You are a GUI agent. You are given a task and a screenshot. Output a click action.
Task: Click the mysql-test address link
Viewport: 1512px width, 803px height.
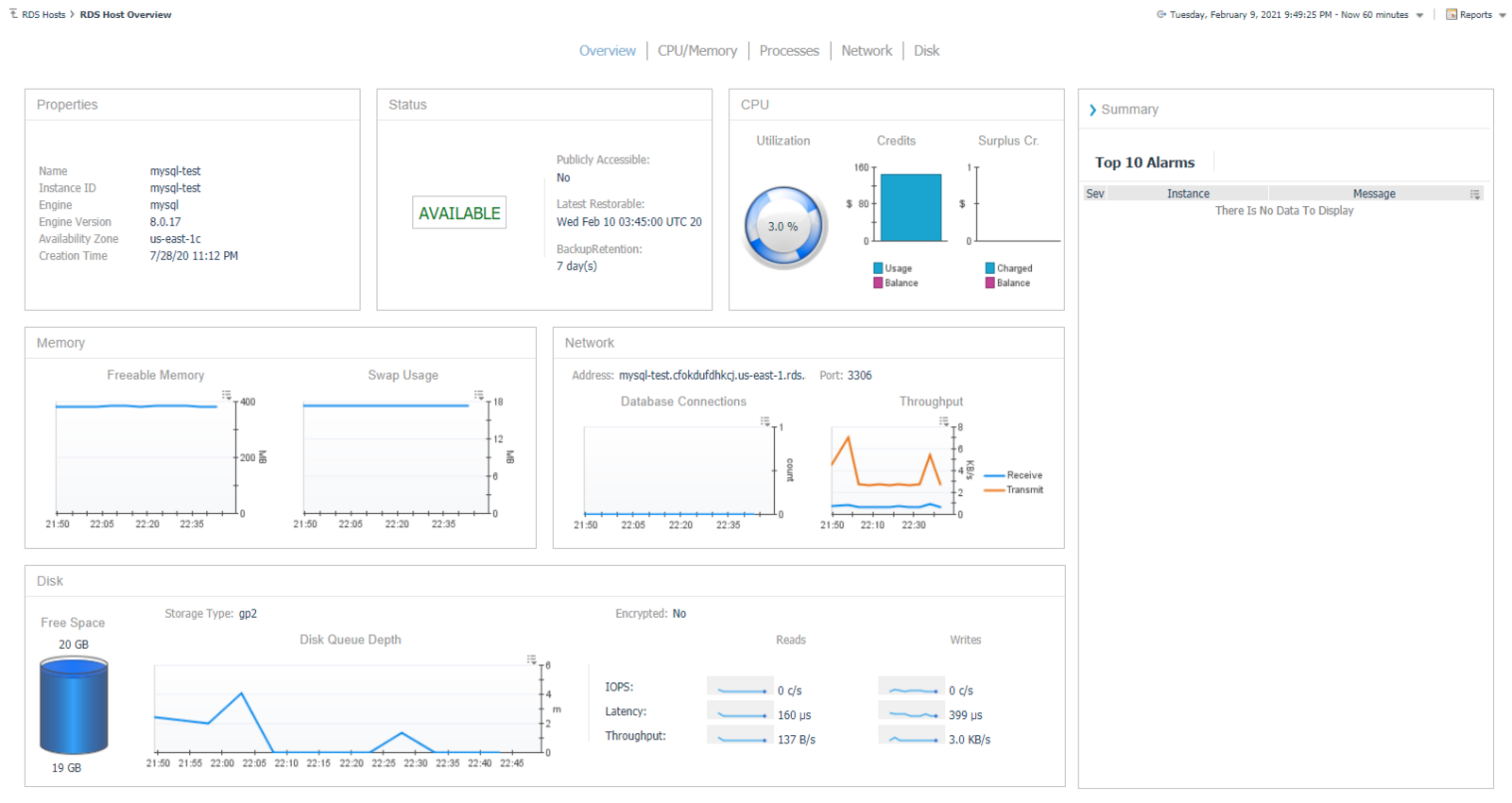(712, 375)
